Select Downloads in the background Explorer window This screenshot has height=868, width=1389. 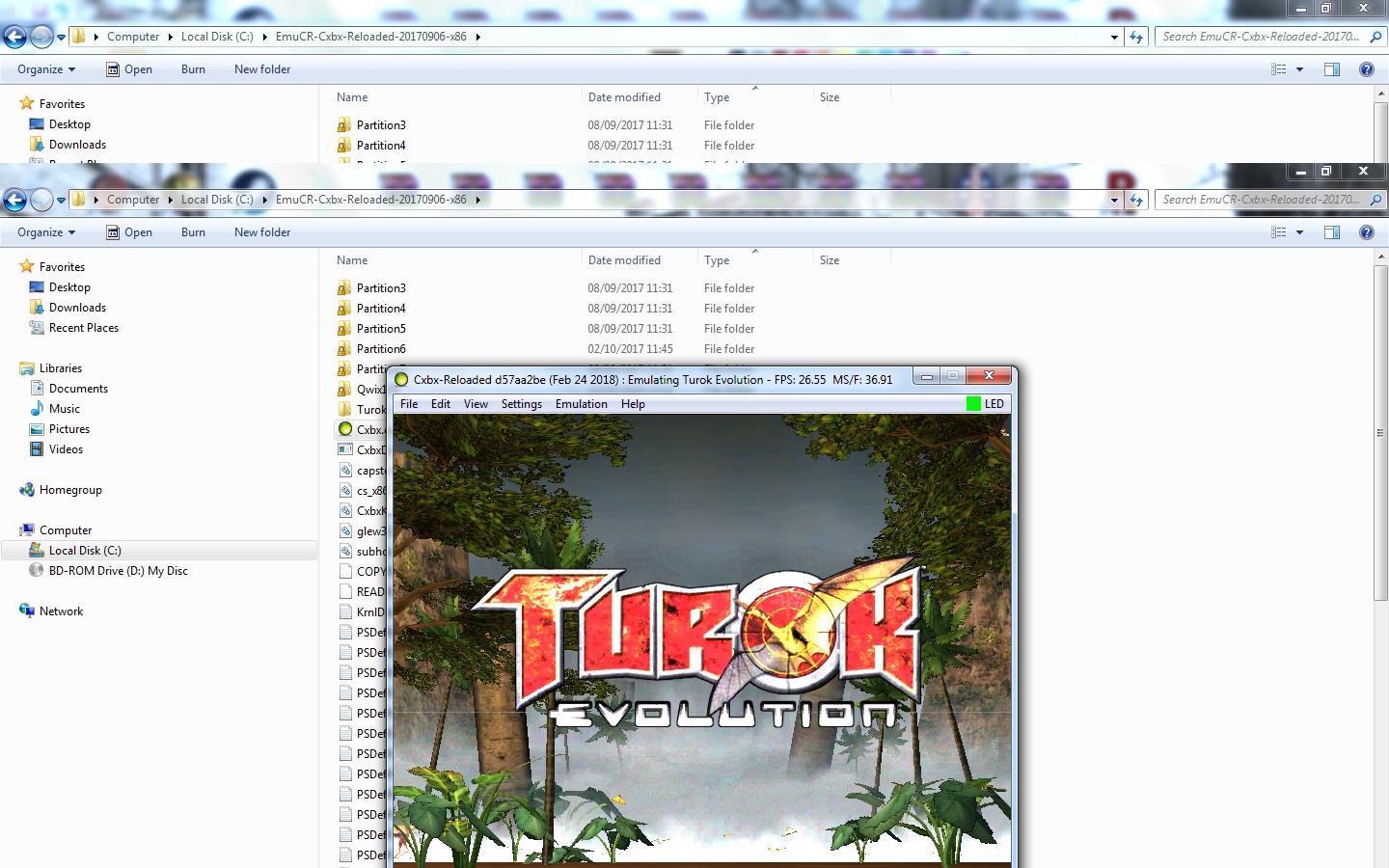click(77, 145)
